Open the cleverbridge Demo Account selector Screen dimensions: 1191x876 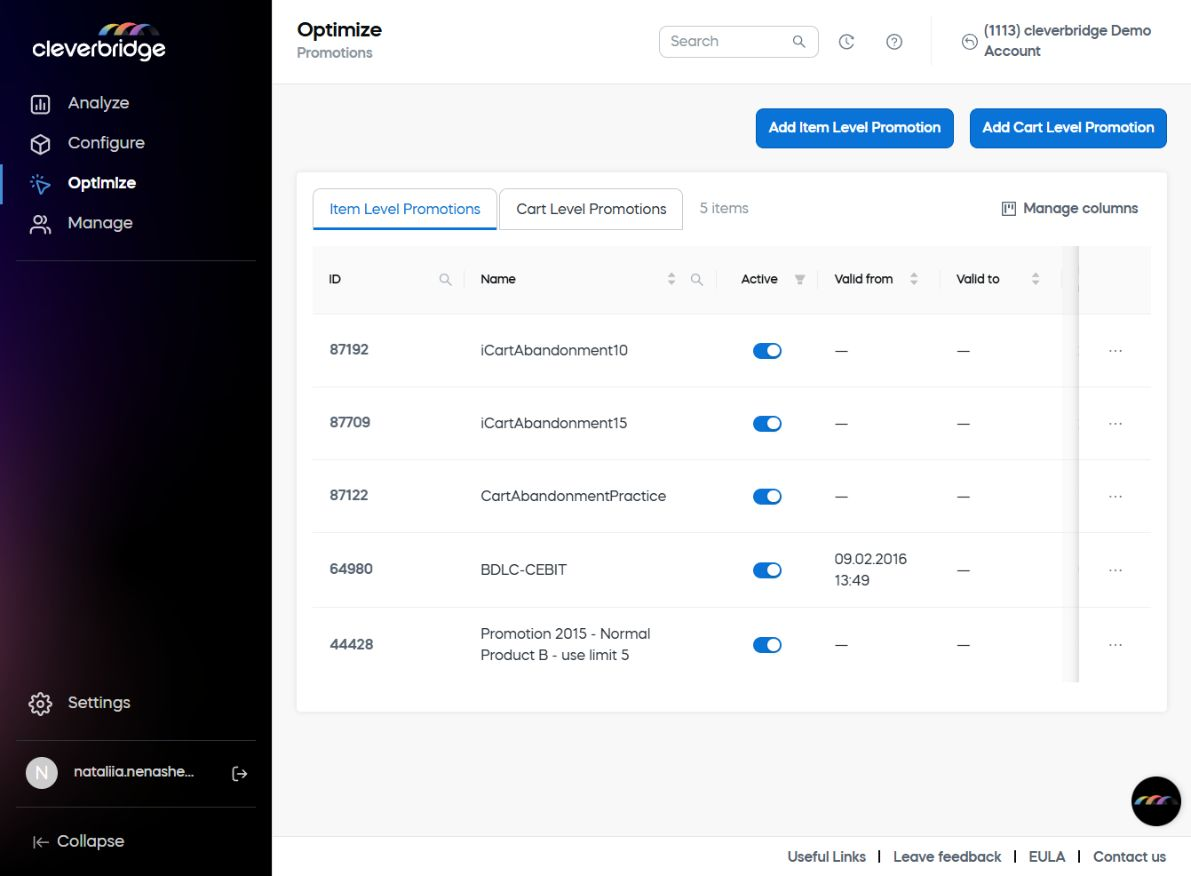1067,41
